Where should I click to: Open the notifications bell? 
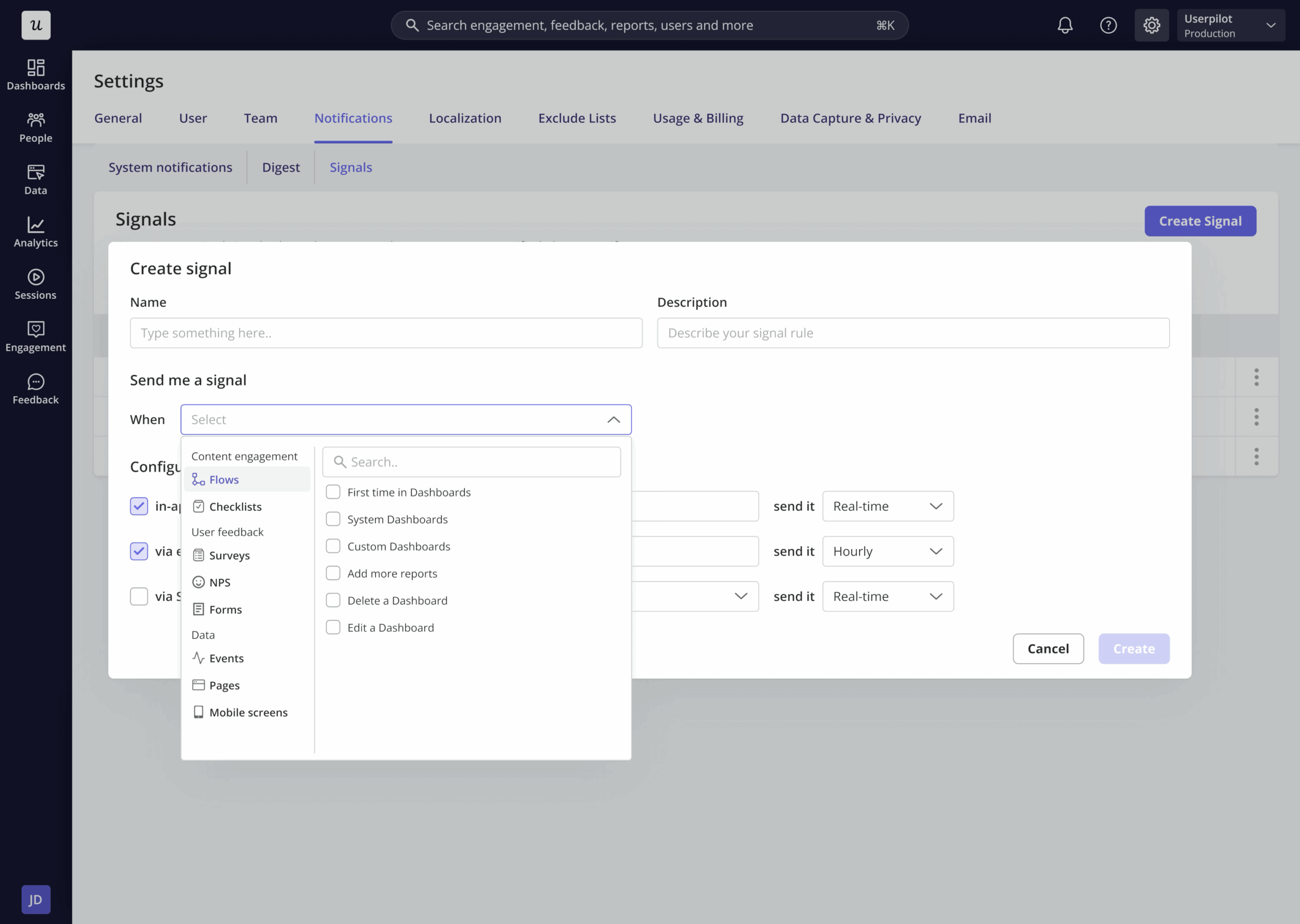coord(1065,24)
